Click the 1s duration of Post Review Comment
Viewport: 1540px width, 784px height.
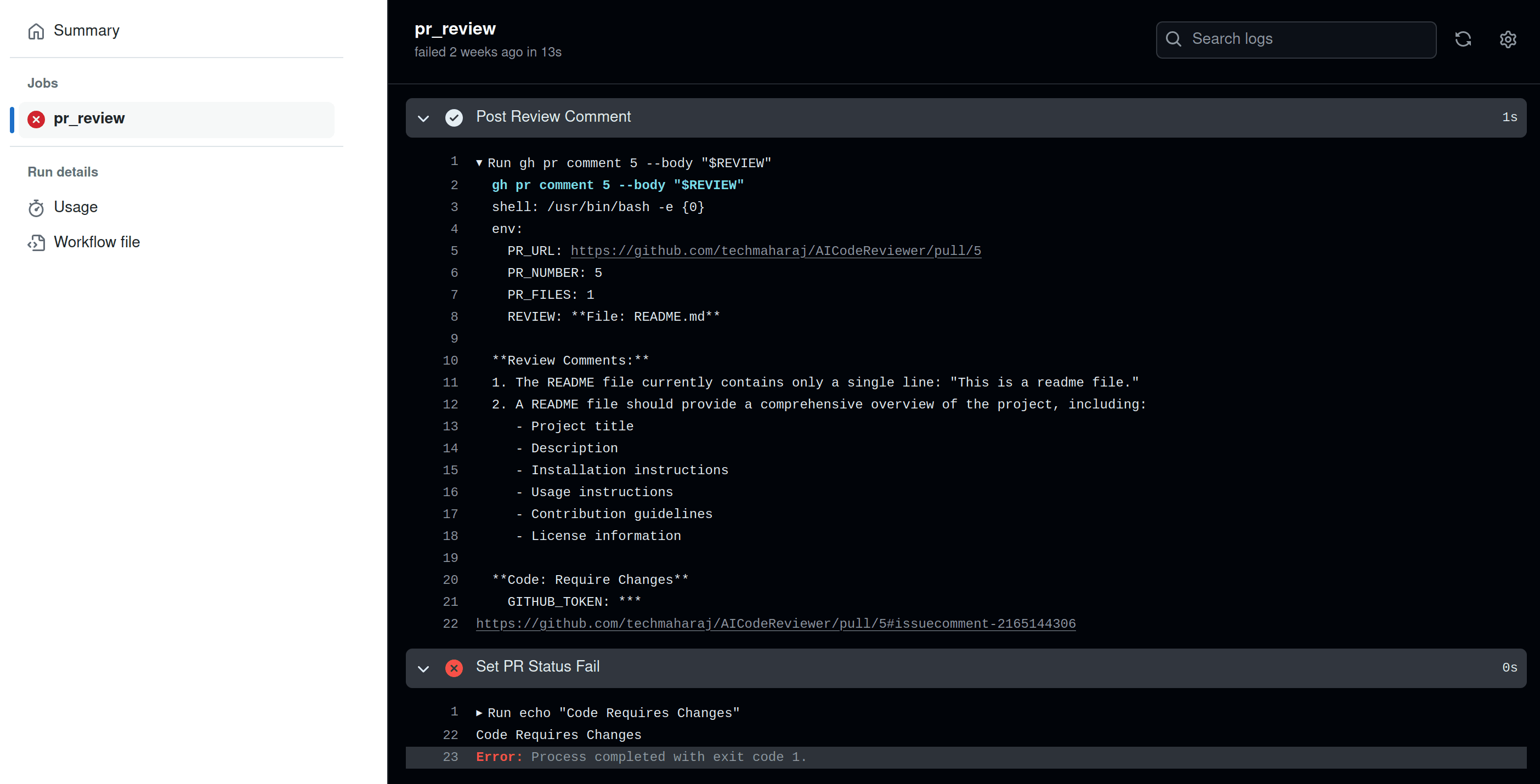[1509, 118]
